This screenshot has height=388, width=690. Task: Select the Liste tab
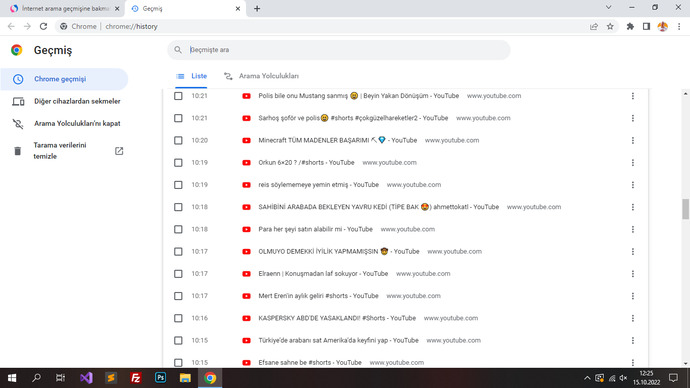pyautogui.click(x=191, y=76)
